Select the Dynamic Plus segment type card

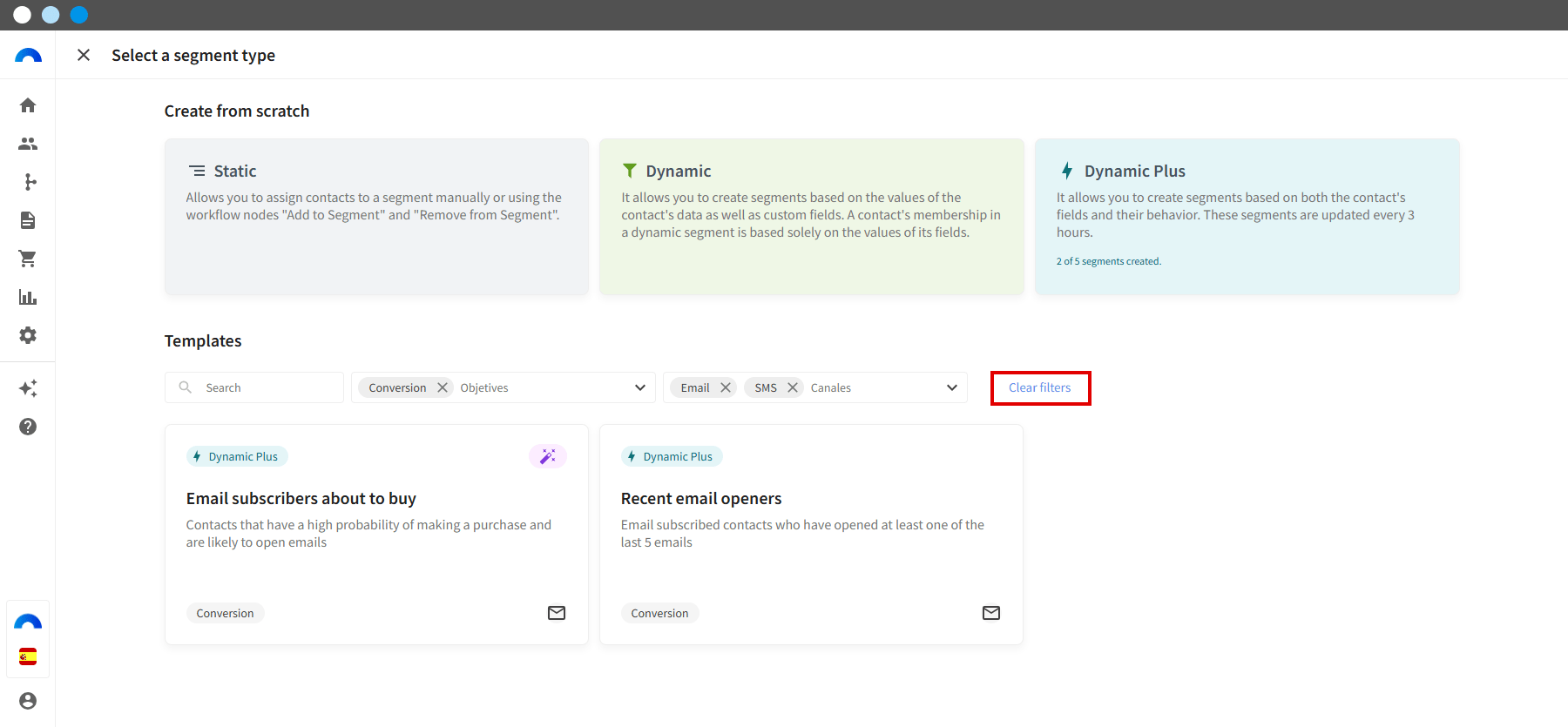[x=1247, y=217]
